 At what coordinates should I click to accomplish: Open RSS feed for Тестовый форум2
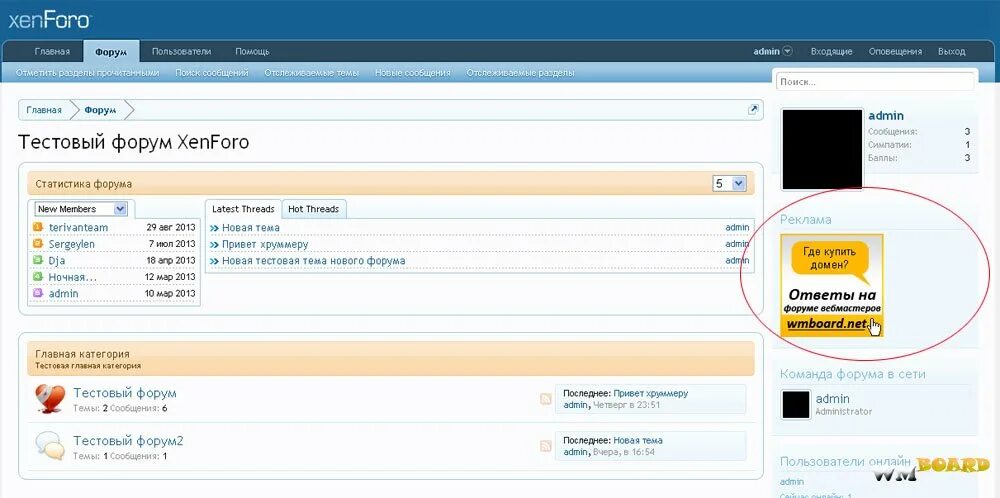[x=546, y=446]
